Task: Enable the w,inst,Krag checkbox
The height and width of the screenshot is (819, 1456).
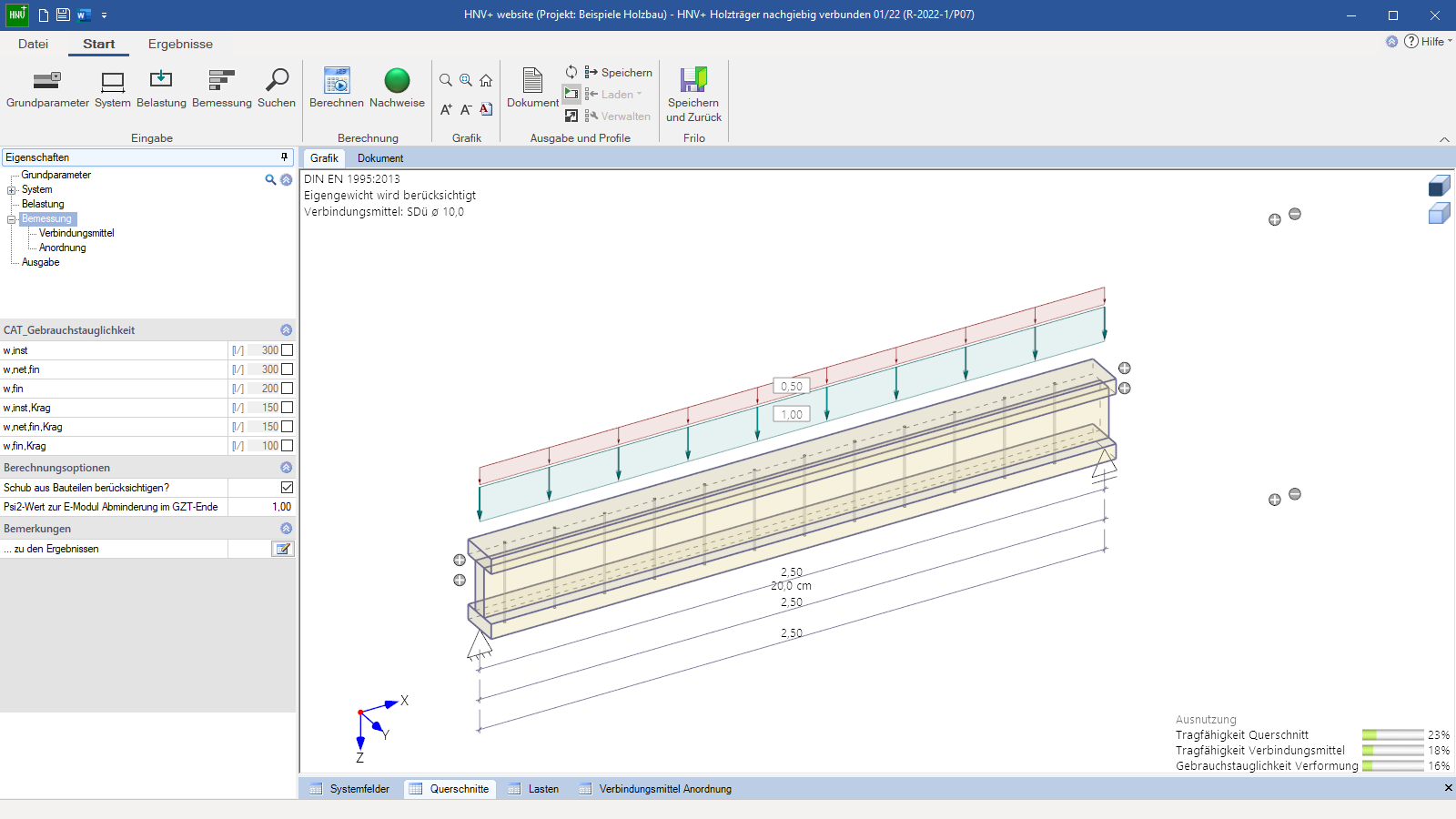Action: (288, 408)
